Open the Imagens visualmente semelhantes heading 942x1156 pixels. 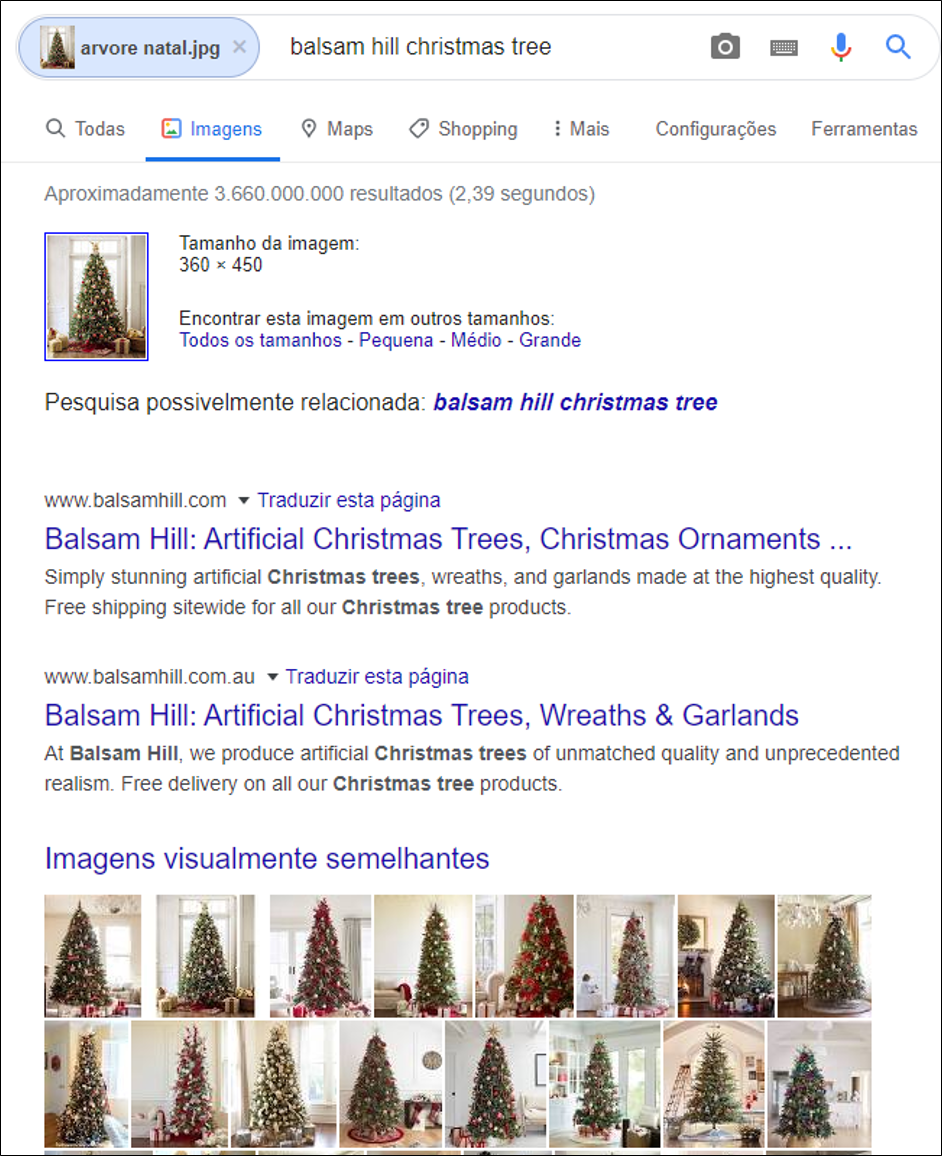[267, 859]
